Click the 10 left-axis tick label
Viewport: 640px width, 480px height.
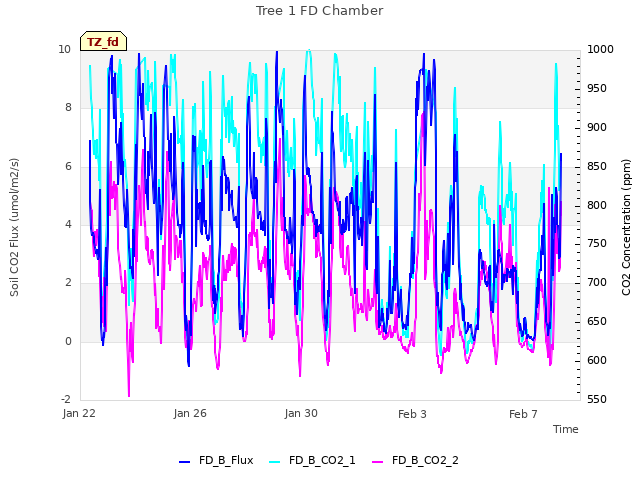point(64,49)
